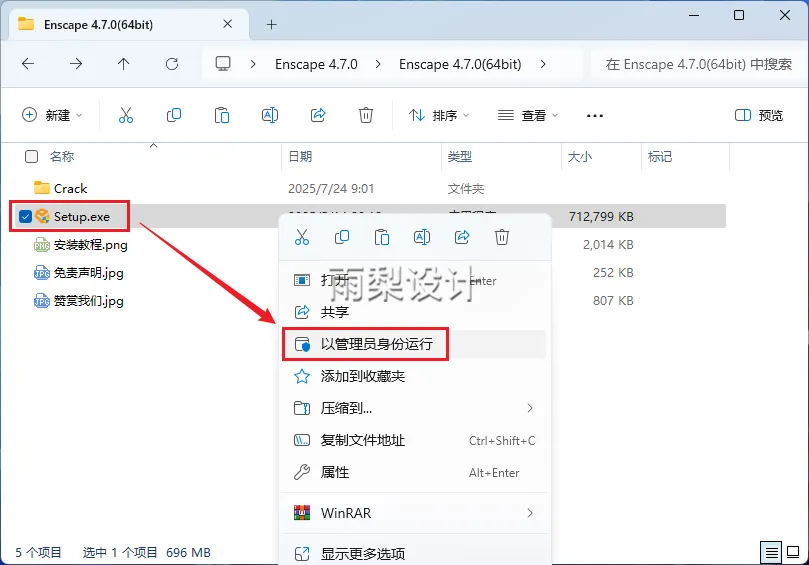Choose 共享 in the context menu
The width and height of the screenshot is (809, 565).
click(414, 312)
